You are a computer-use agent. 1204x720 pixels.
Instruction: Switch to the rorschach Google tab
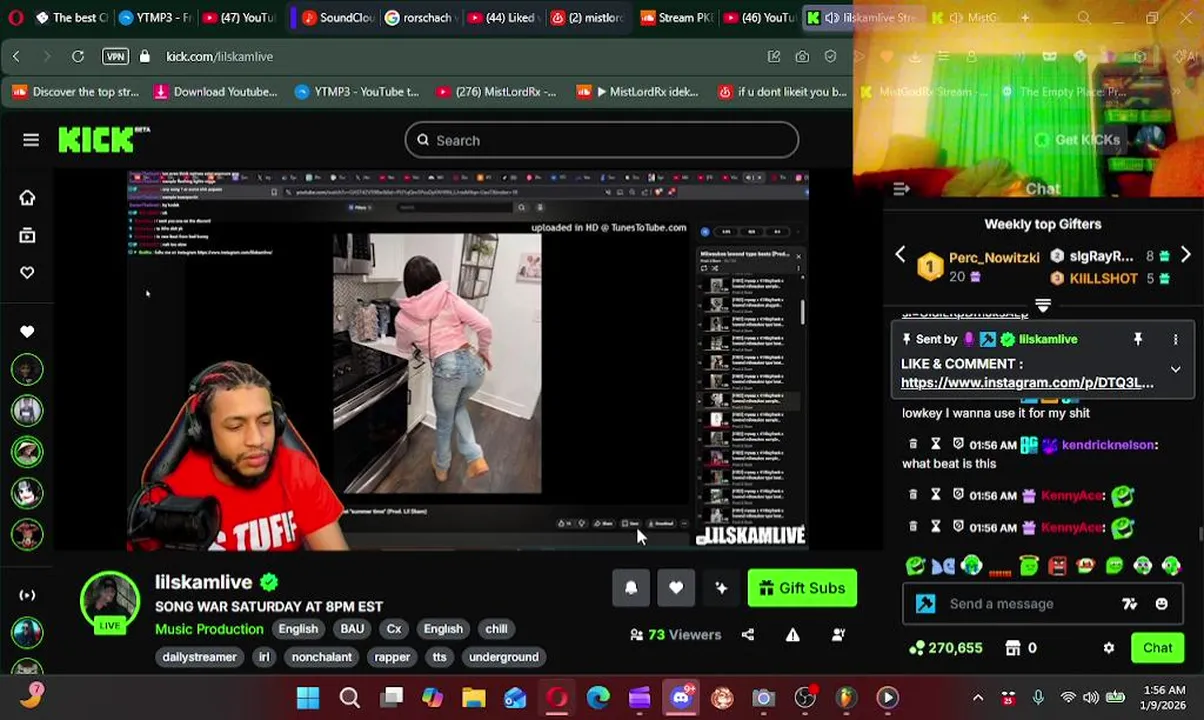422,18
